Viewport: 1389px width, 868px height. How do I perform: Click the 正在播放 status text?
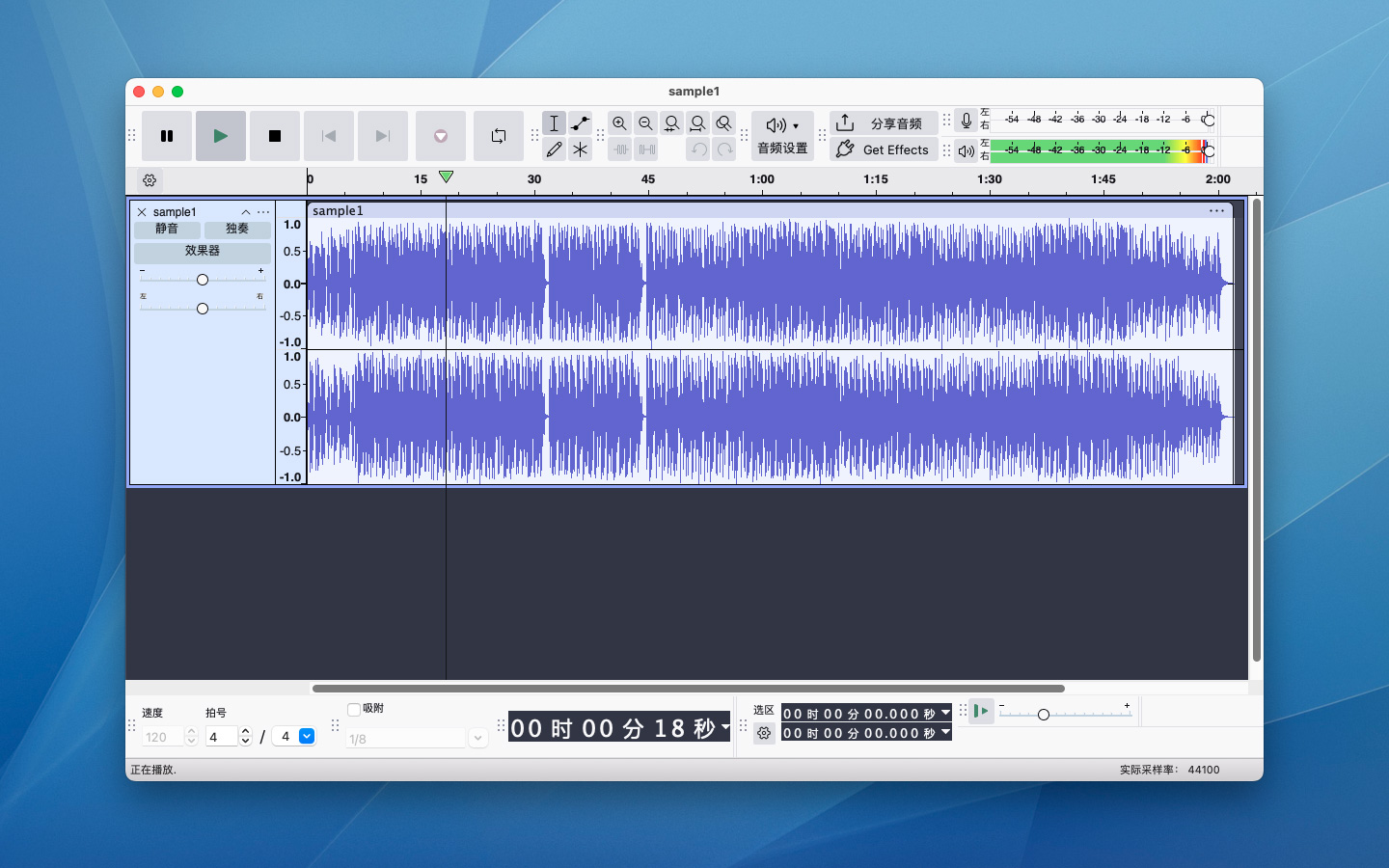153,770
